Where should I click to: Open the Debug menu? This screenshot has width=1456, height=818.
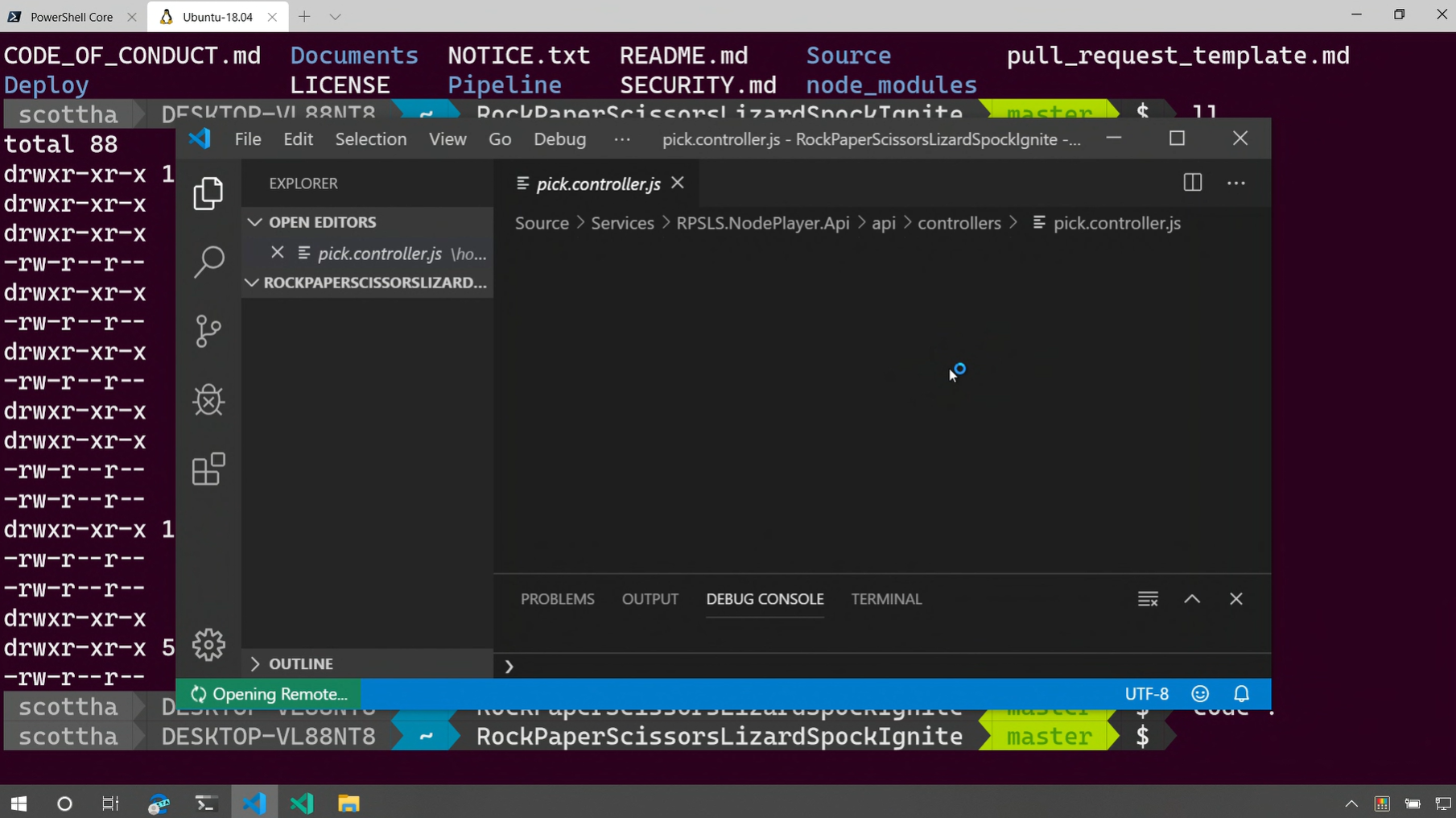[x=560, y=139]
